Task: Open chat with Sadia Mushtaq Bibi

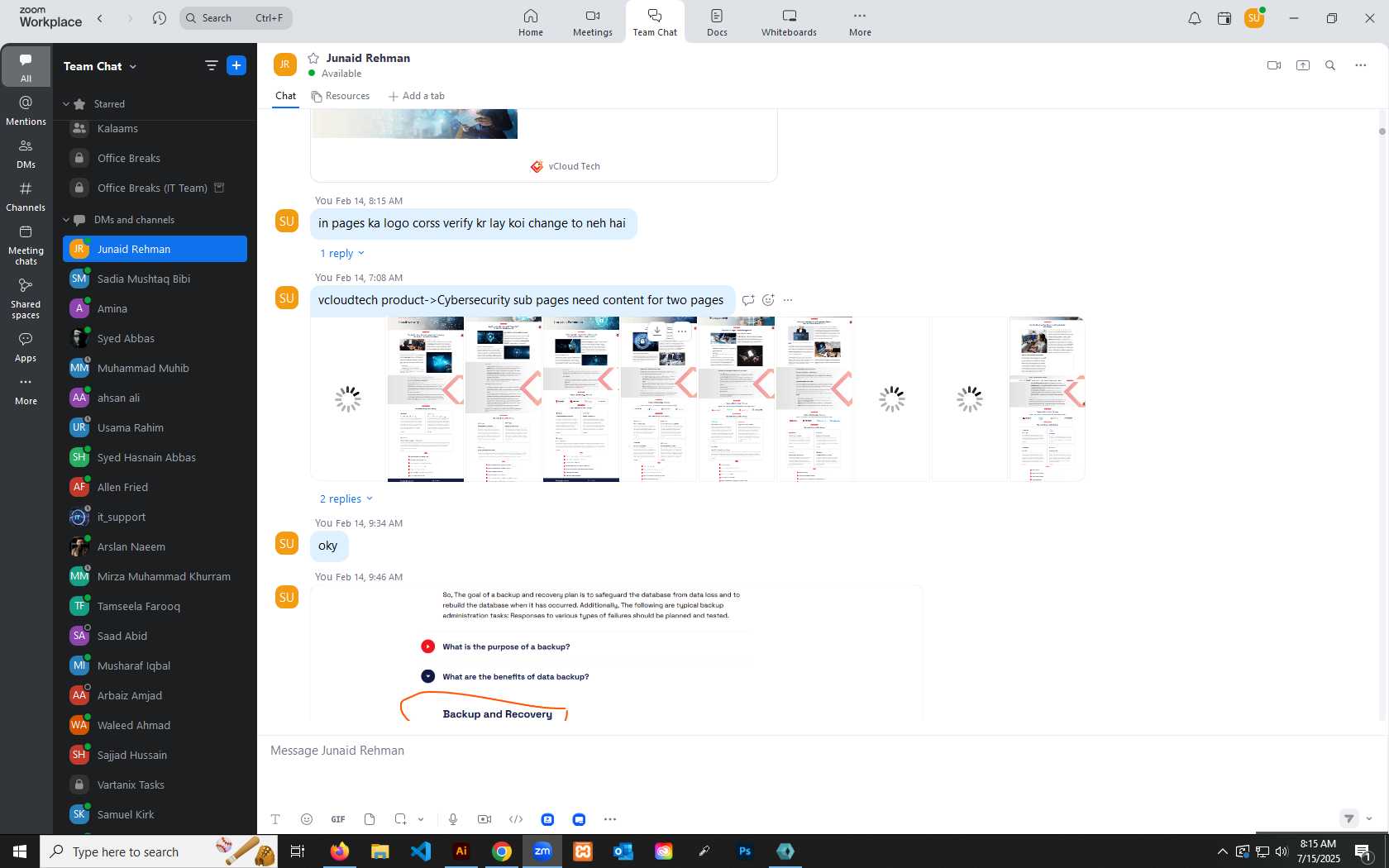Action: (x=155, y=279)
